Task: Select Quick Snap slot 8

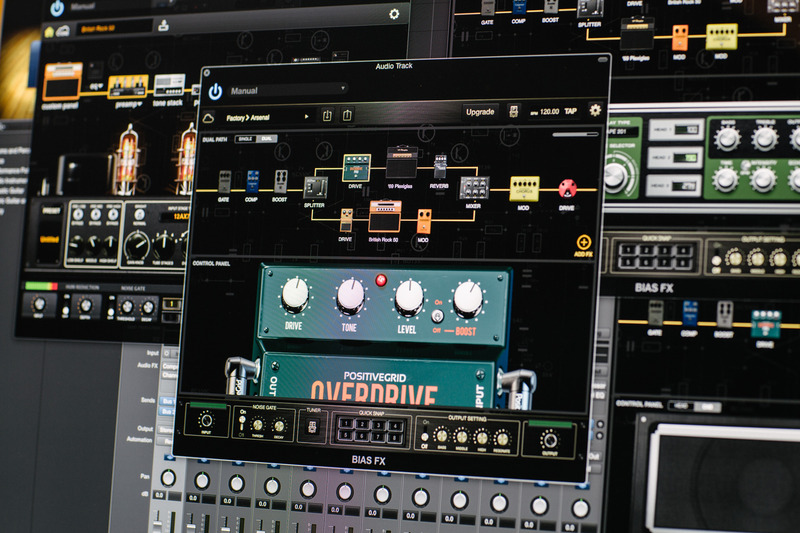Action: click(394, 437)
